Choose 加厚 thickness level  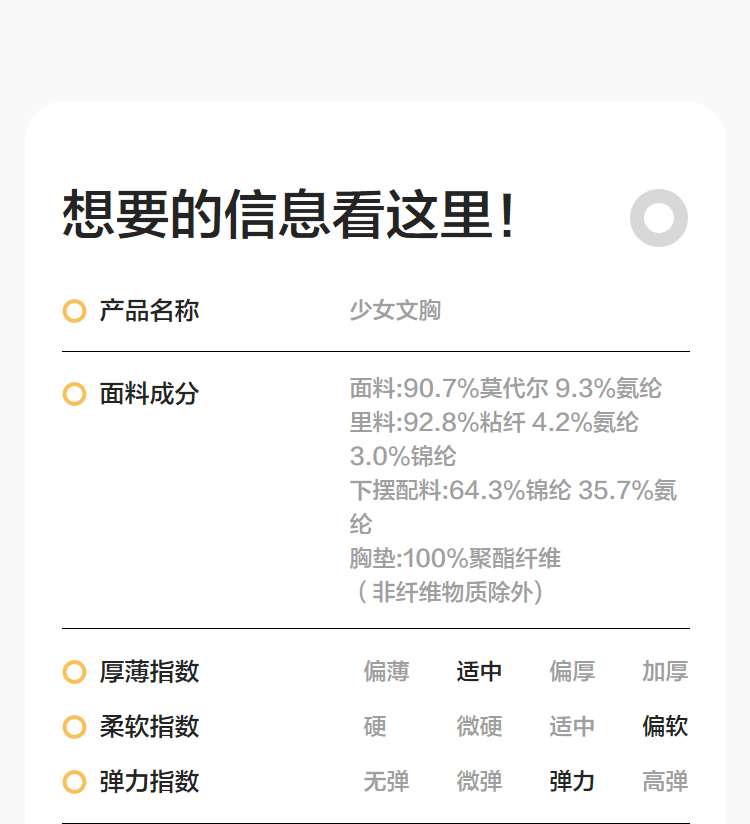coord(665,672)
